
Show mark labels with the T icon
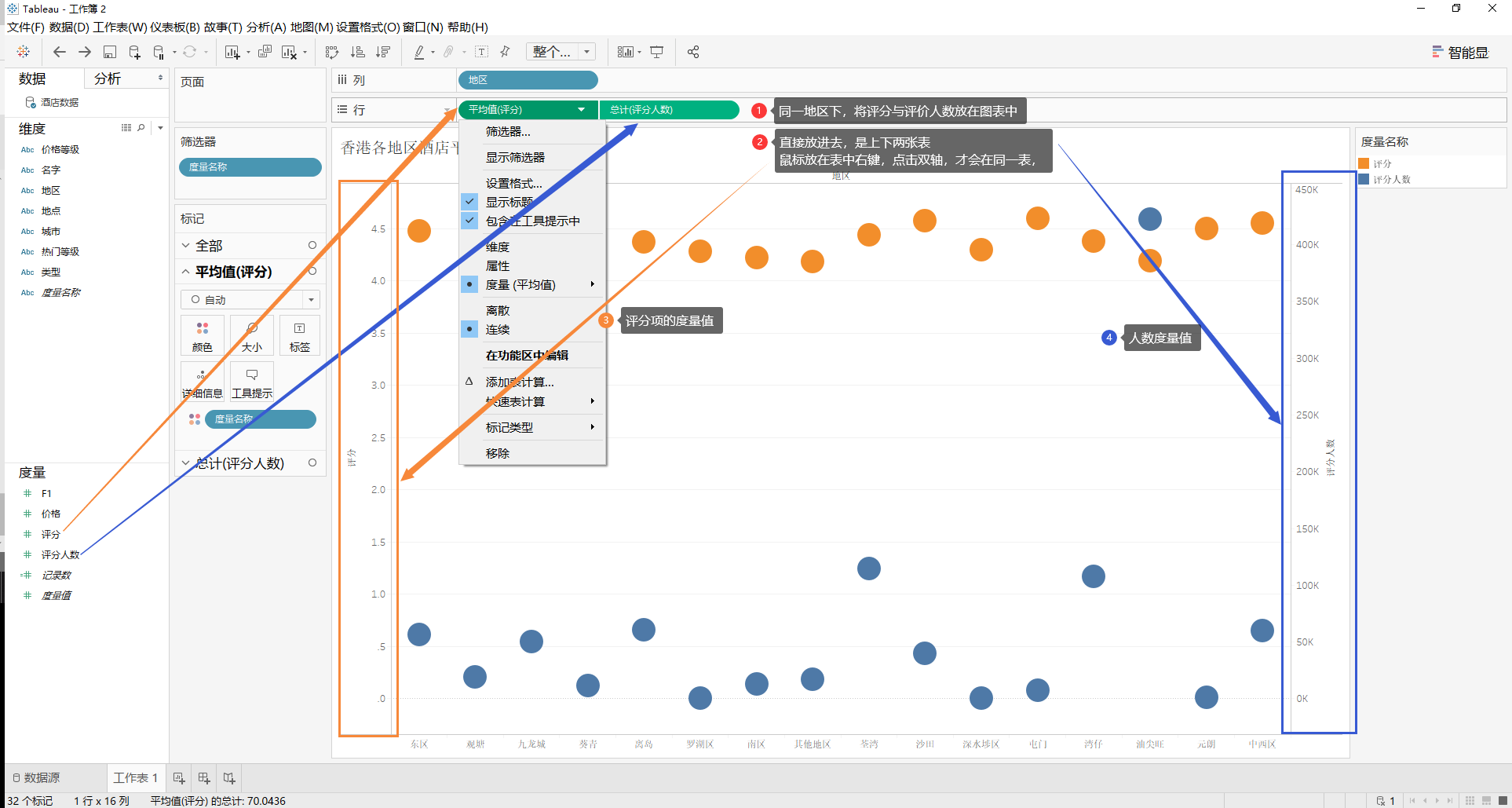tap(482, 52)
